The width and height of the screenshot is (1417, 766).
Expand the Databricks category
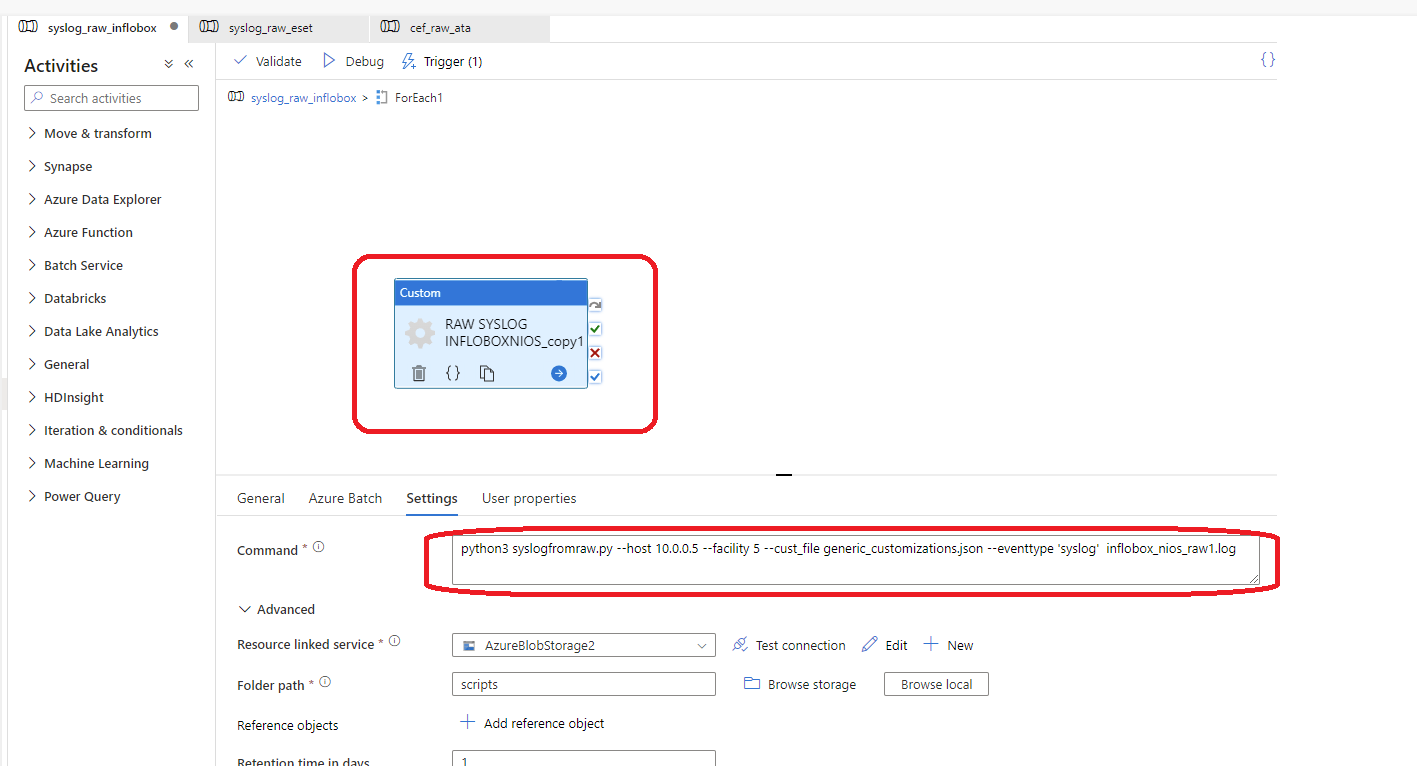[x=66, y=298]
